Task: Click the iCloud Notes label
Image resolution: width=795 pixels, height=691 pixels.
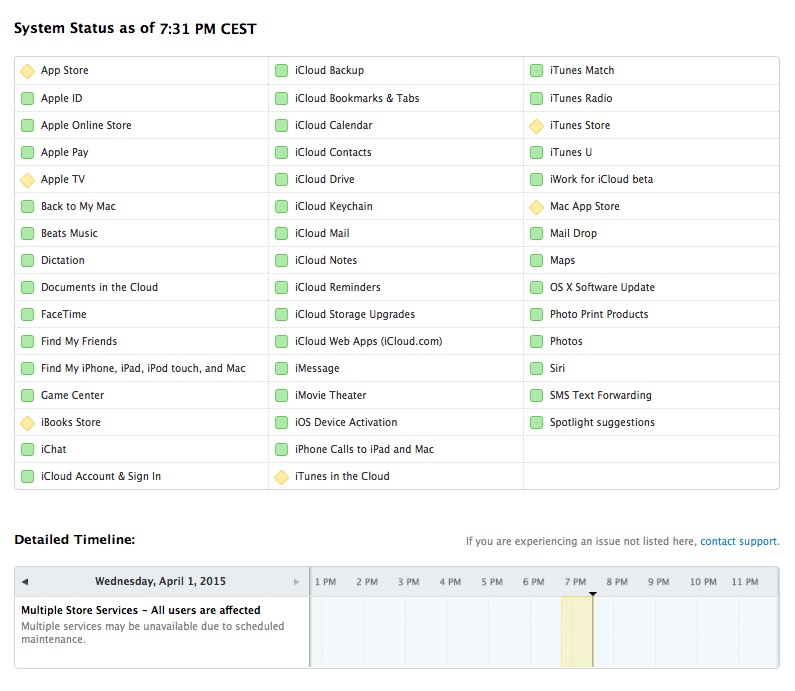Action: click(326, 261)
